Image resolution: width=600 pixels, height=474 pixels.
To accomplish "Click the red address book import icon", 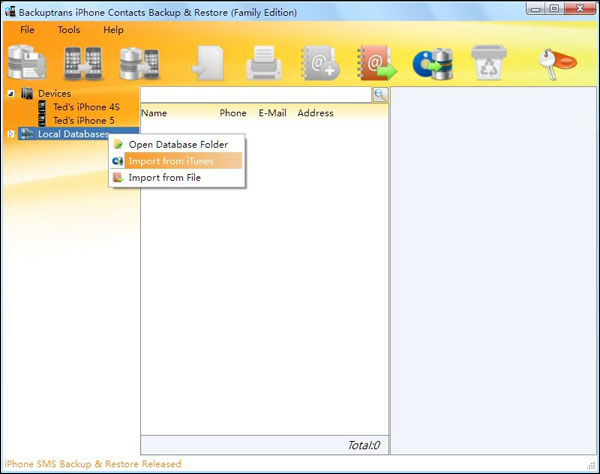I will coord(377,63).
